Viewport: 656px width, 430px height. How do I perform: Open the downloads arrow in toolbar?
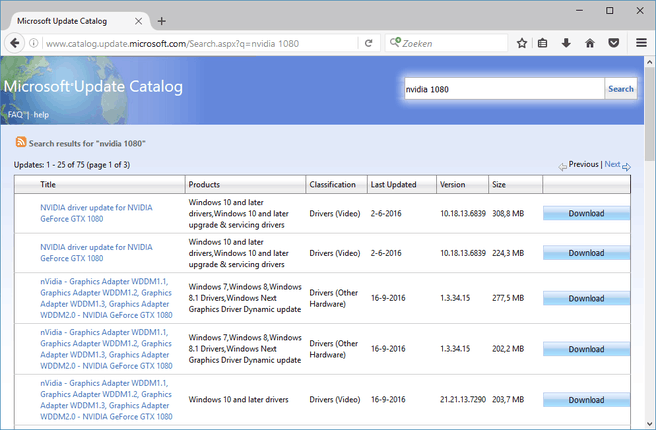[x=567, y=43]
